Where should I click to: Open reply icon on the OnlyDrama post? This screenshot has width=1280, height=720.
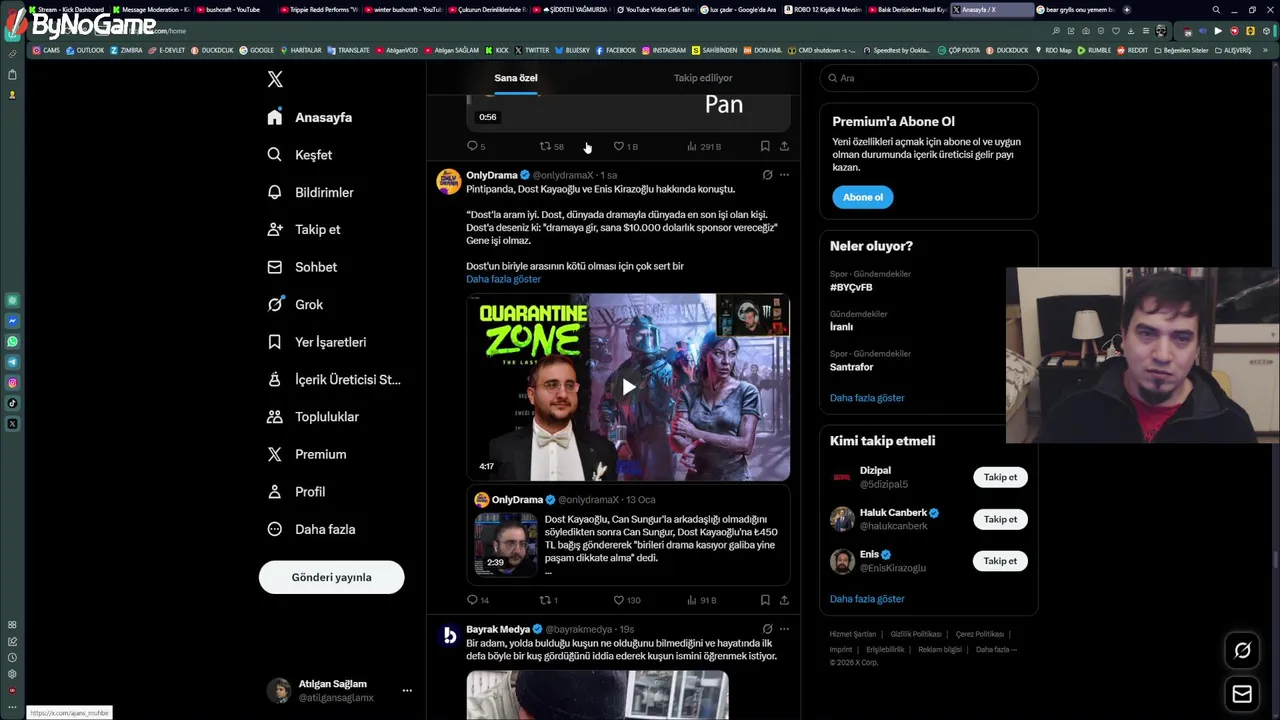pos(473,600)
